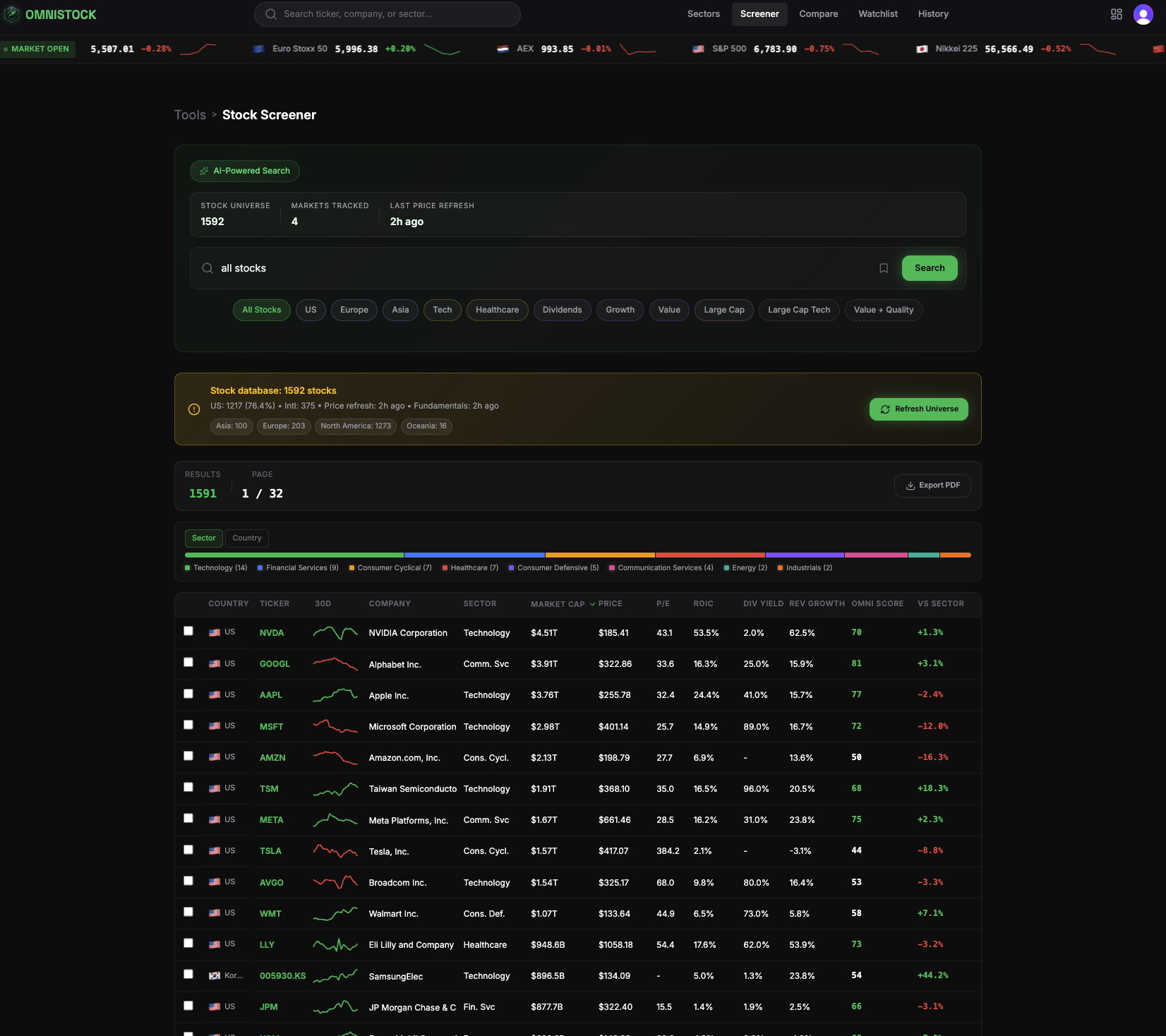Click the download icon on Export PDF

click(910, 486)
